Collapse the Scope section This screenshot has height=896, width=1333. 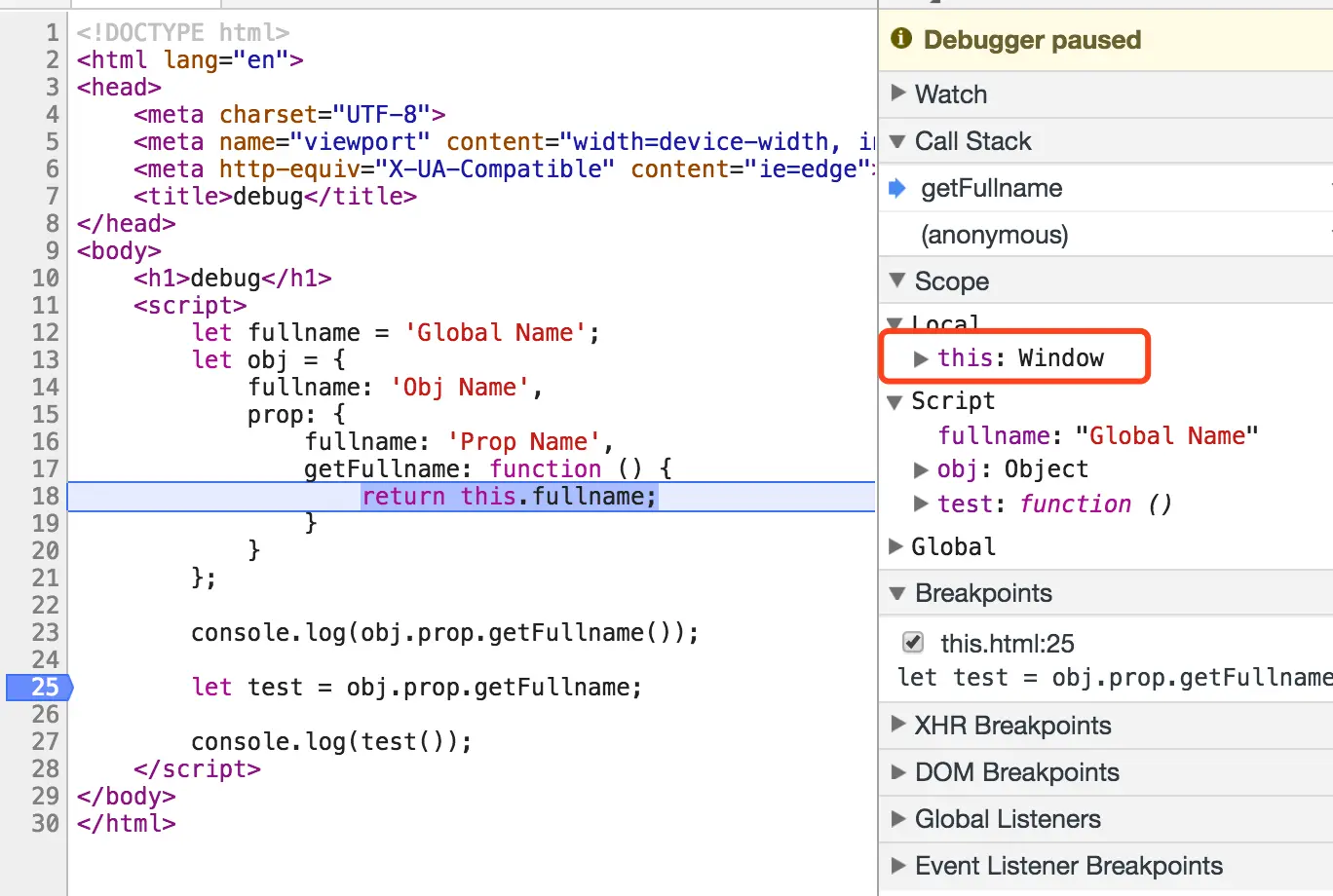coord(898,281)
